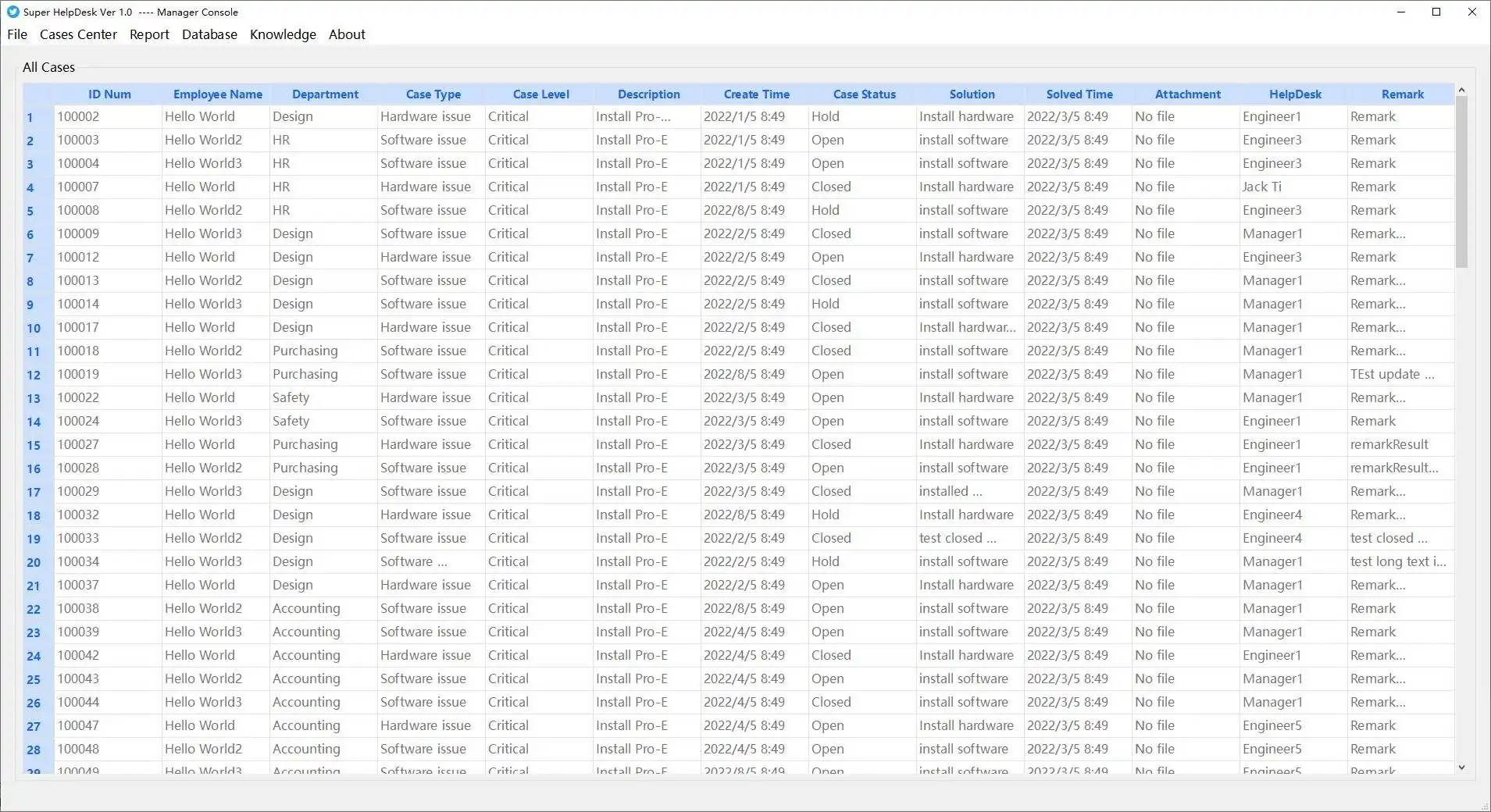
Task: Open the File menu
Action: (x=17, y=34)
